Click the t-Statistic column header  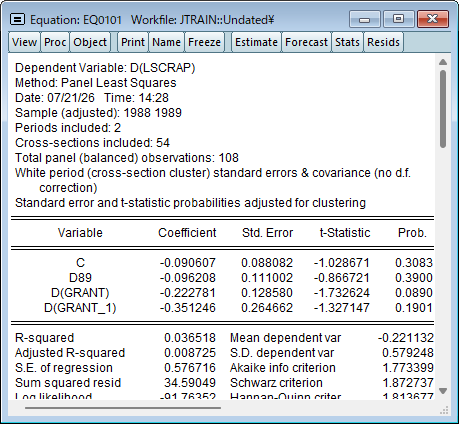(345, 233)
